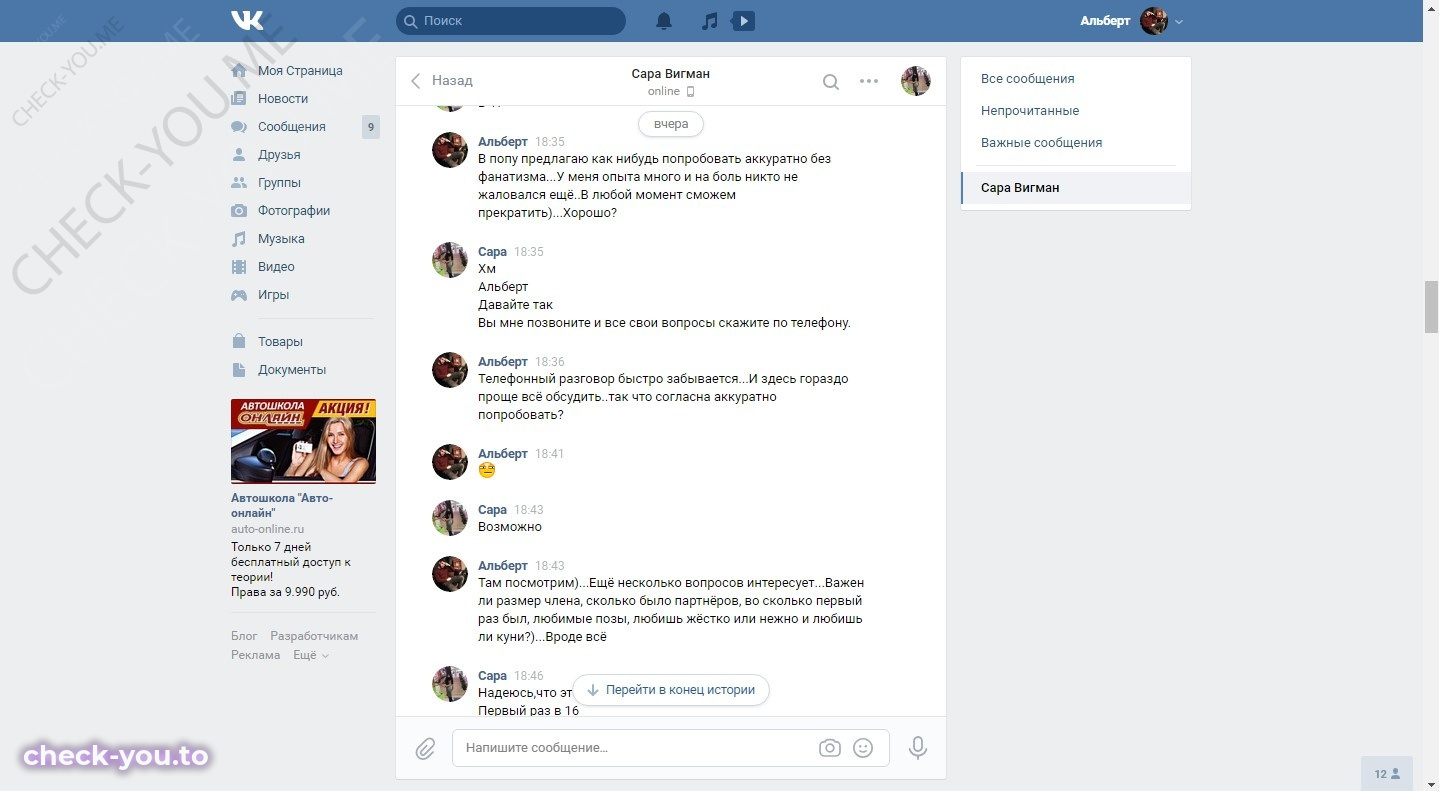
Task: Click browser vertical scrollbar thumb
Action: [1431, 308]
